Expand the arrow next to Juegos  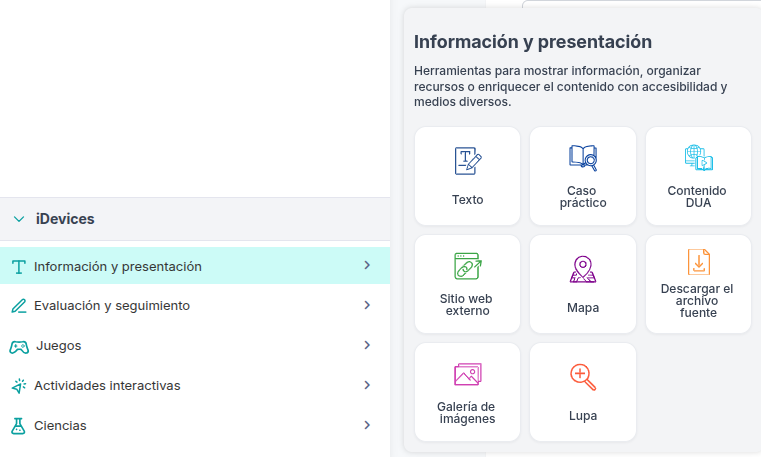[x=367, y=345]
